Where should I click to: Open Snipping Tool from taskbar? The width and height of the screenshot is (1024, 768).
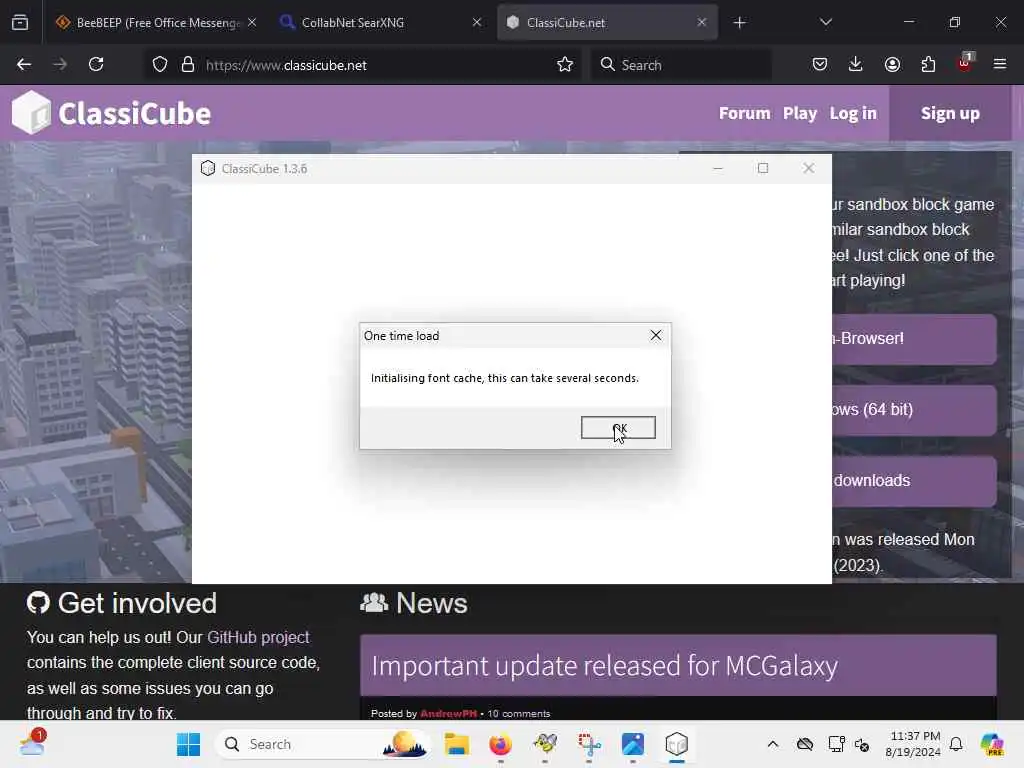point(588,744)
